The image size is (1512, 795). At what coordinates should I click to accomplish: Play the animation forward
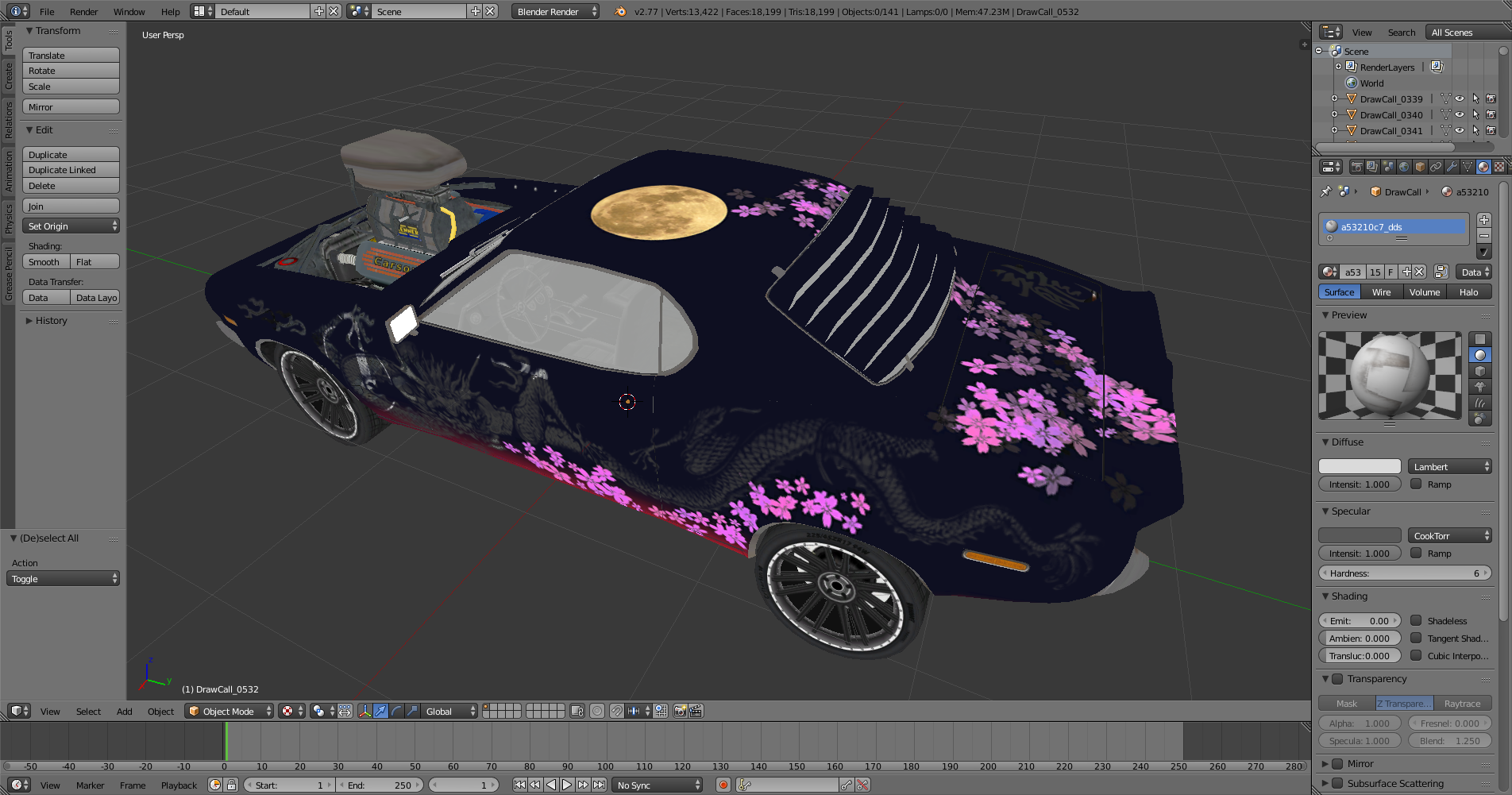[567, 785]
